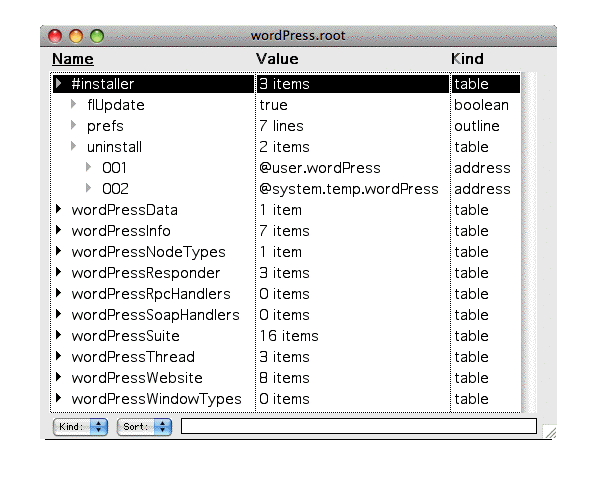Select the wordPressInfo row name
597x494 pixels.
click(121, 231)
